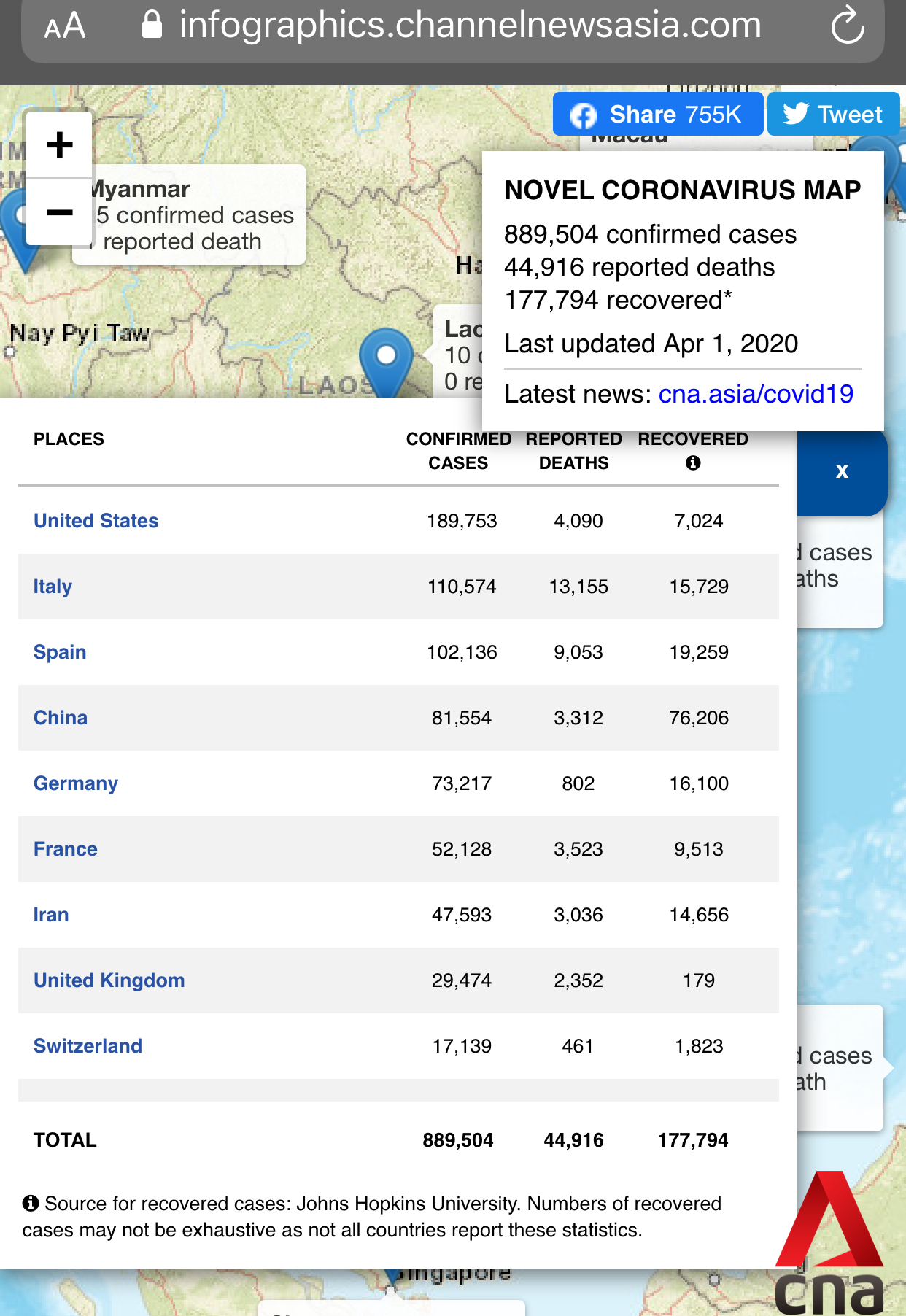Open Switzerland case details

(88, 1046)
